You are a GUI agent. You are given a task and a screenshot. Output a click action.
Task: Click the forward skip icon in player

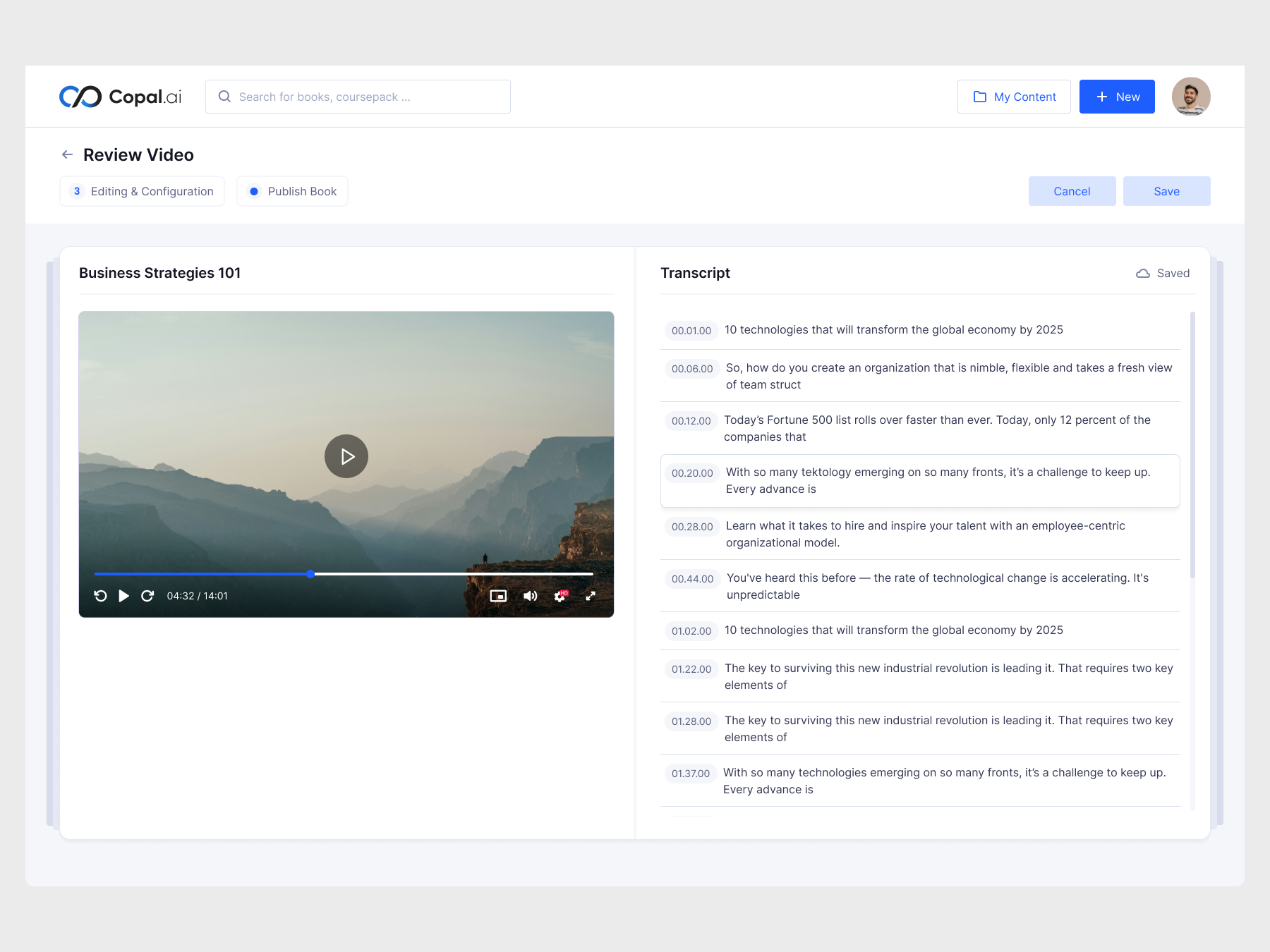[147, 596]
